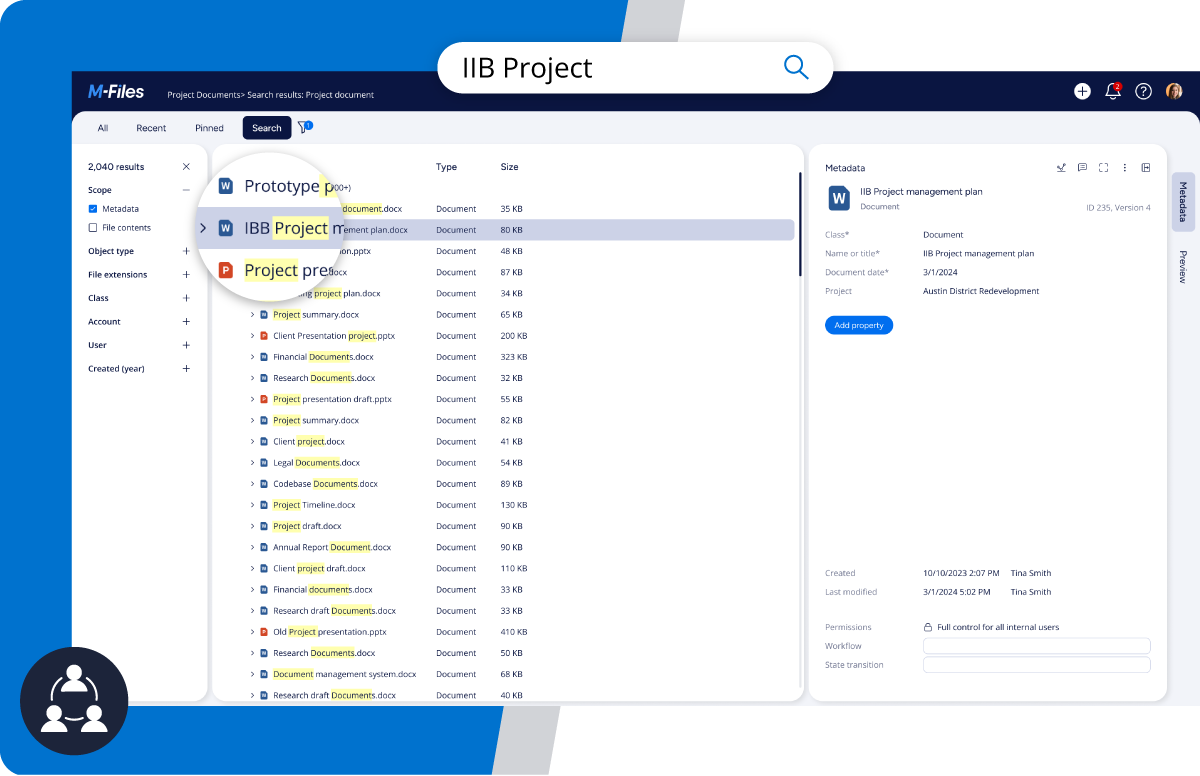Expand the Created (year) filter
Screen dimensions: 1200x776
pyautogui.click(x=186, y=368)
